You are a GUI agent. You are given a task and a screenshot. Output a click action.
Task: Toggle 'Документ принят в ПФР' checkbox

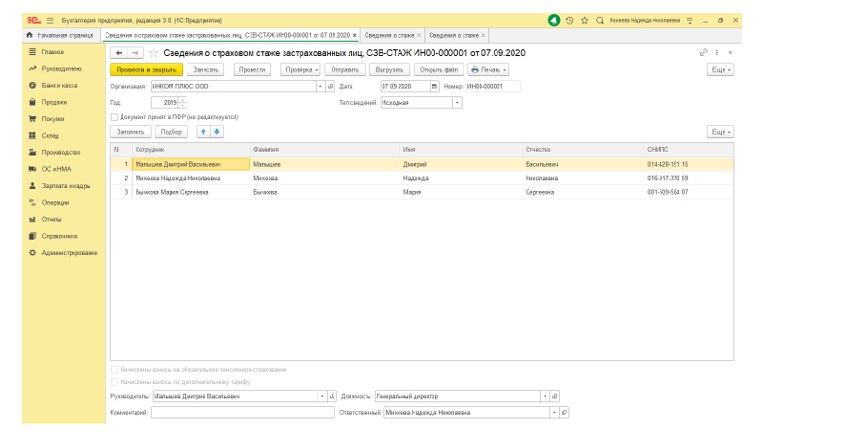tap(114, 117)
